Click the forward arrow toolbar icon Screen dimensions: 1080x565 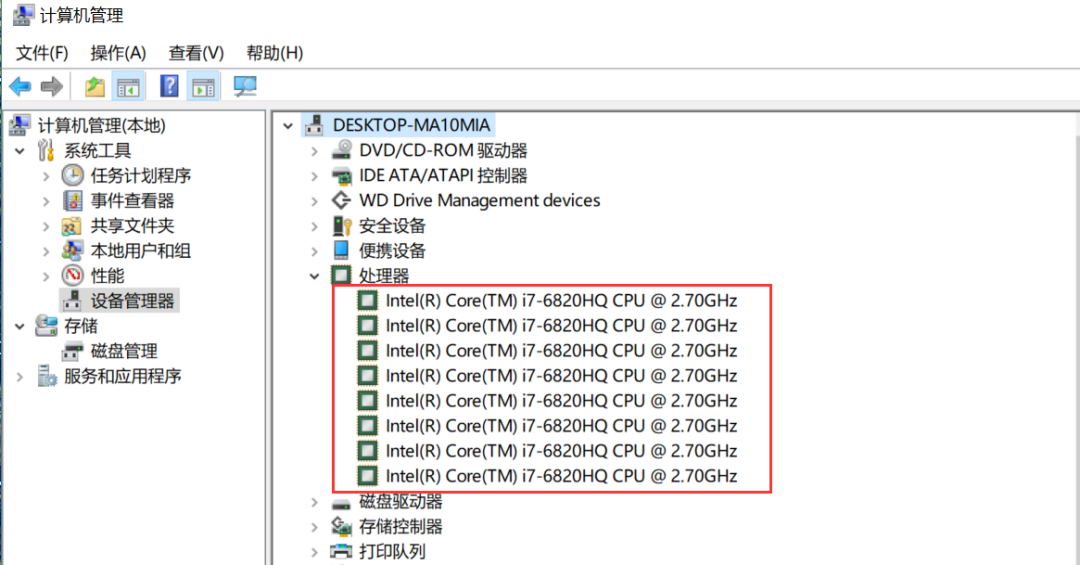52,87
